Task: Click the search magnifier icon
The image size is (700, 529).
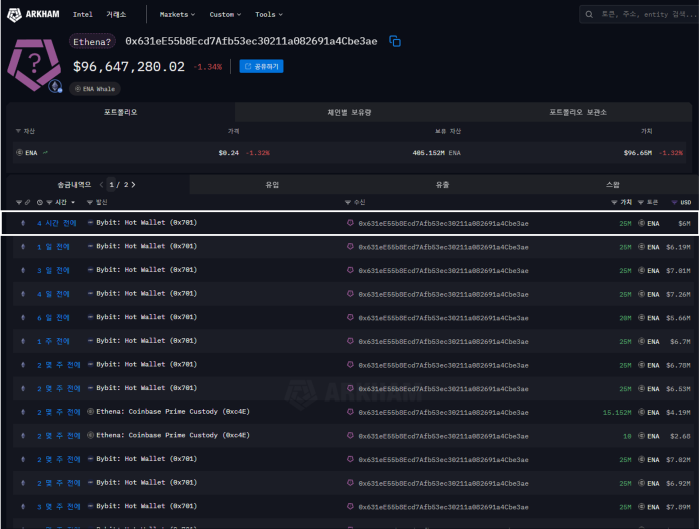Action: pos(591,15)
